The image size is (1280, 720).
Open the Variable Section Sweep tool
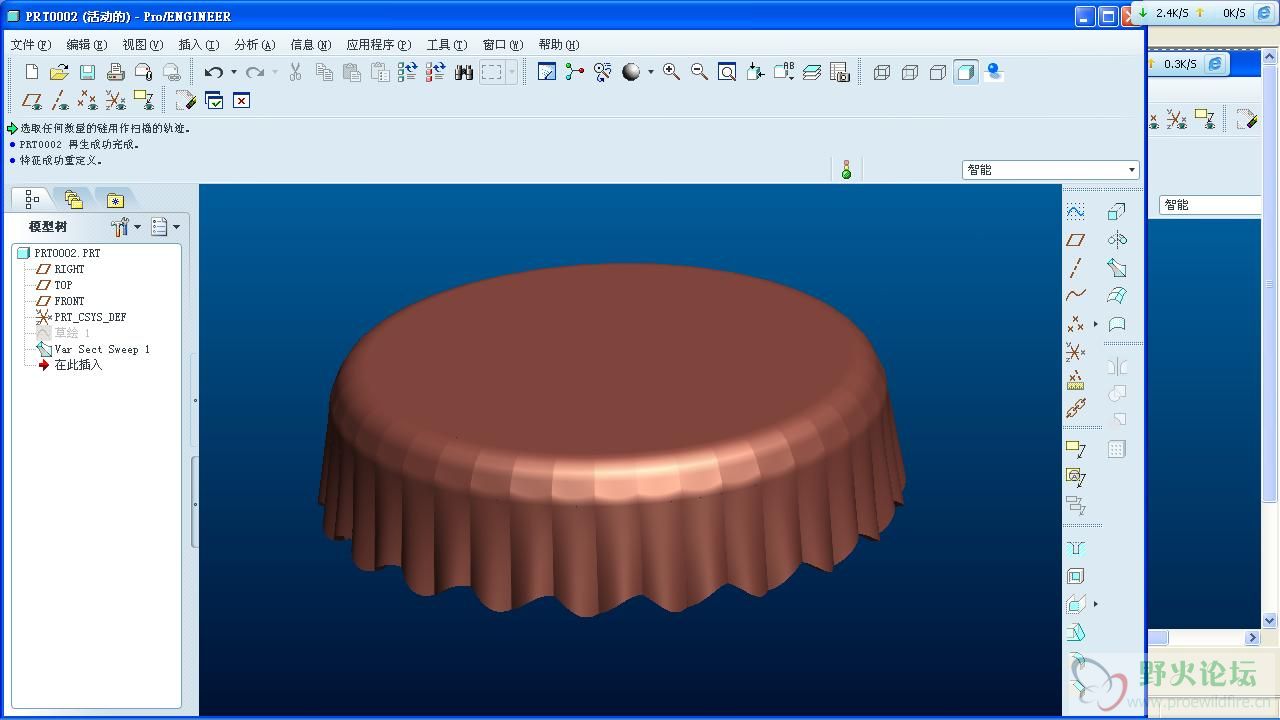point(1117,268)
